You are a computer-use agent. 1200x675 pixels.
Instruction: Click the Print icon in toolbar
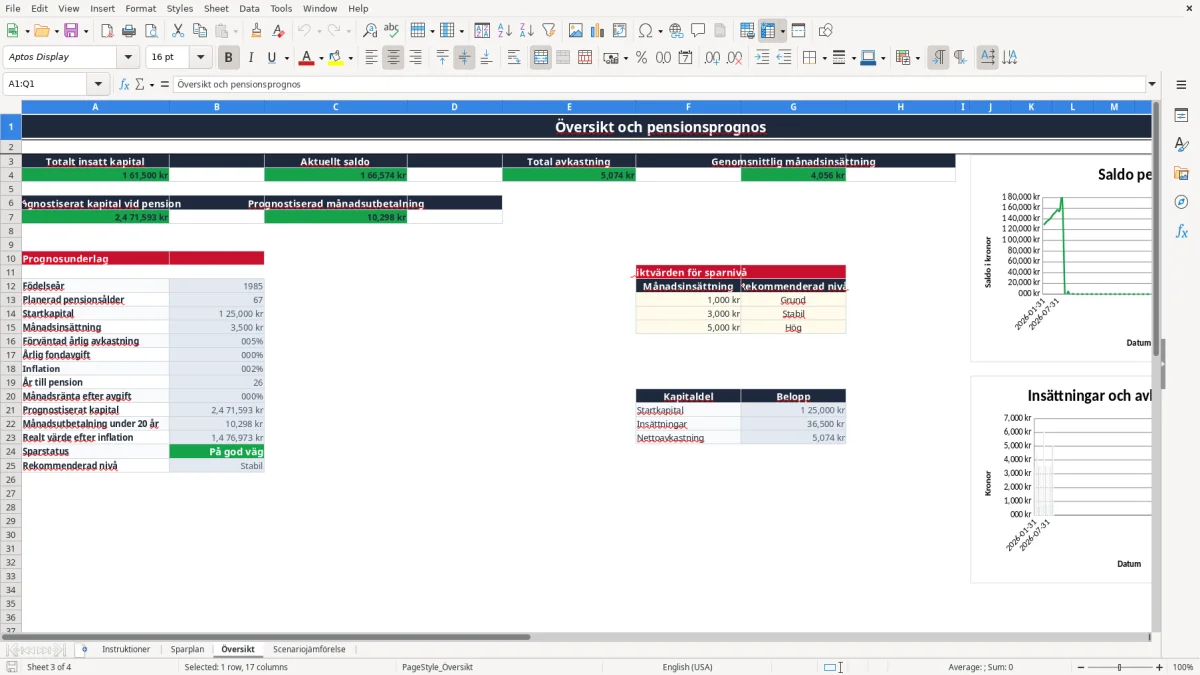click(x=129, y=31)
